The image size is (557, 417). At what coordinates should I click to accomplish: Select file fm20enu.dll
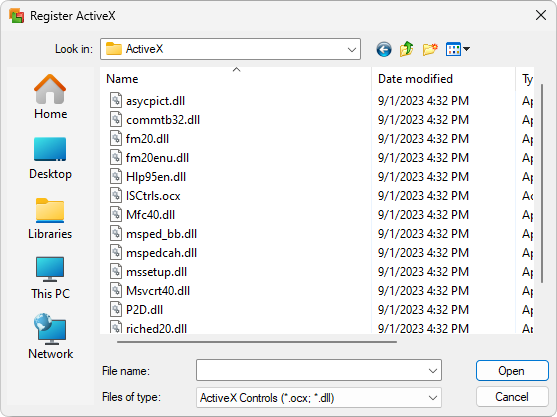pos(157,158)
